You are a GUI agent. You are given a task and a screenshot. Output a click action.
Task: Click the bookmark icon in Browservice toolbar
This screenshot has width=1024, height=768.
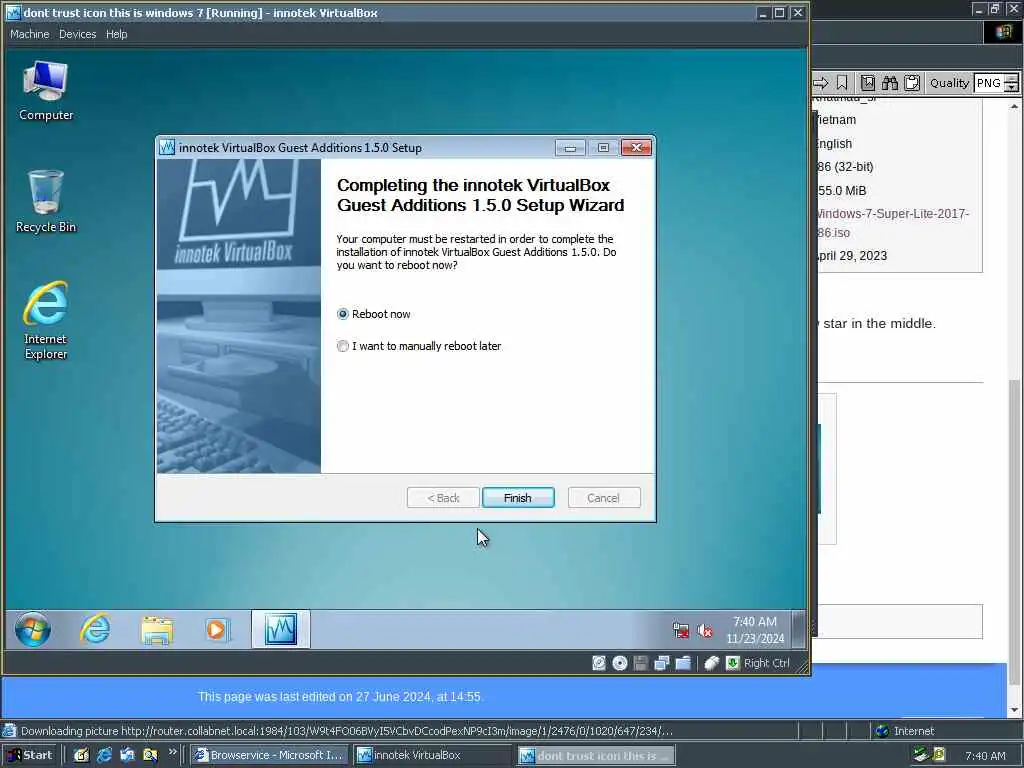coord(842,83)
